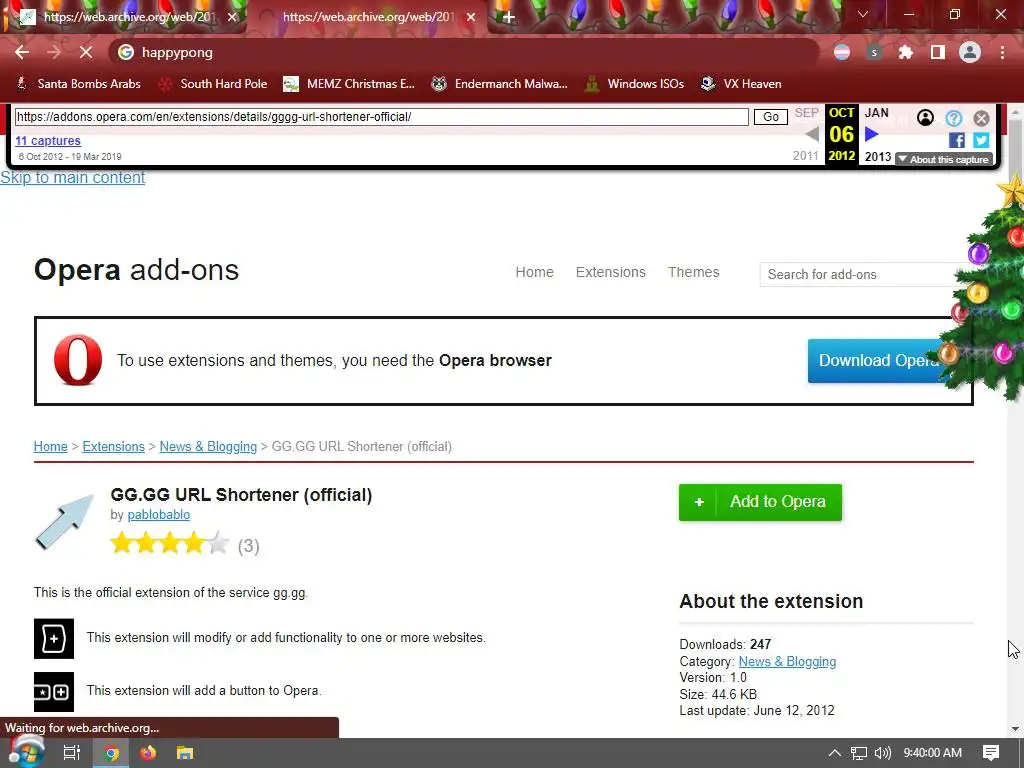
Task: Stop loading the page
Action: pos(86,52)
